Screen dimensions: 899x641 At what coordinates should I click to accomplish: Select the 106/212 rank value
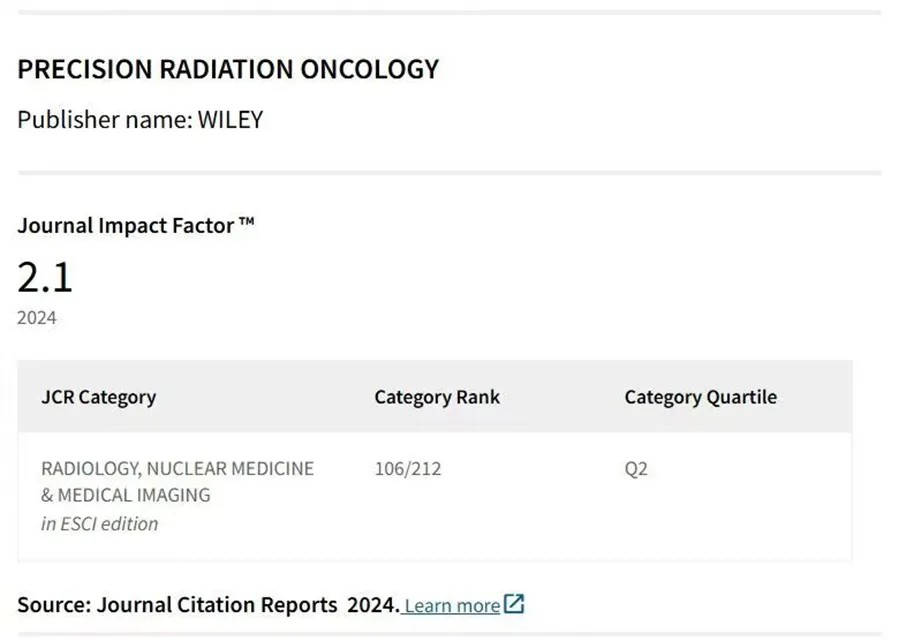(x=408, y=469)
